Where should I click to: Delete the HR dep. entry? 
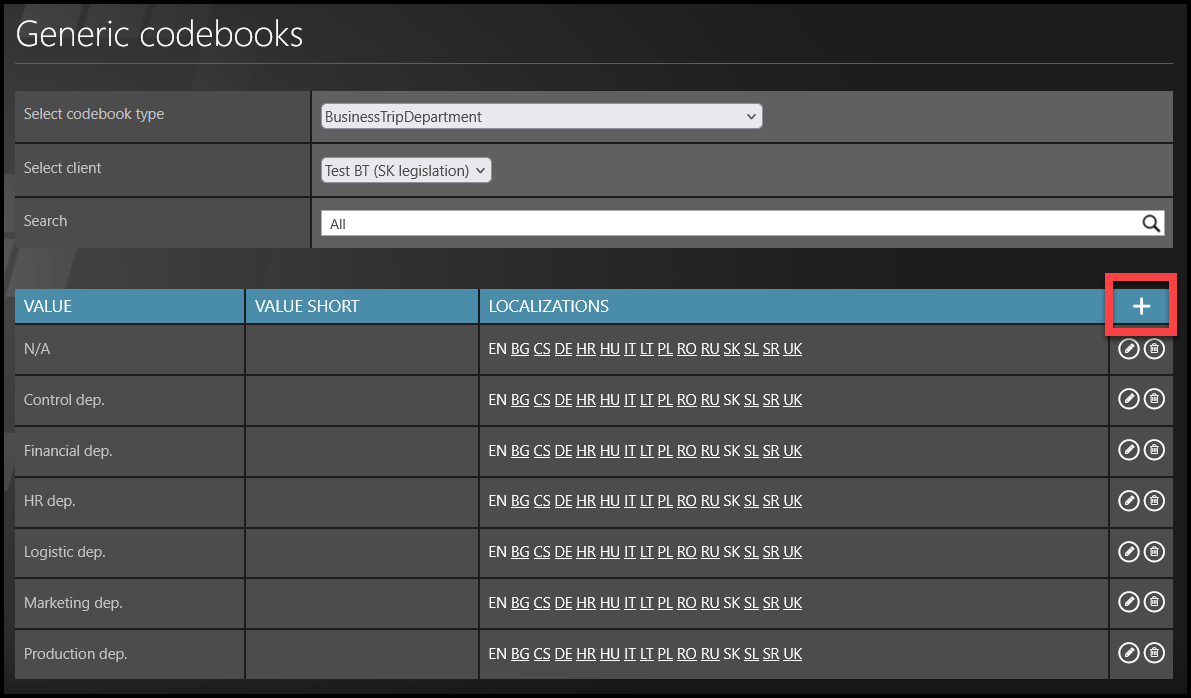click(1154, 501)
